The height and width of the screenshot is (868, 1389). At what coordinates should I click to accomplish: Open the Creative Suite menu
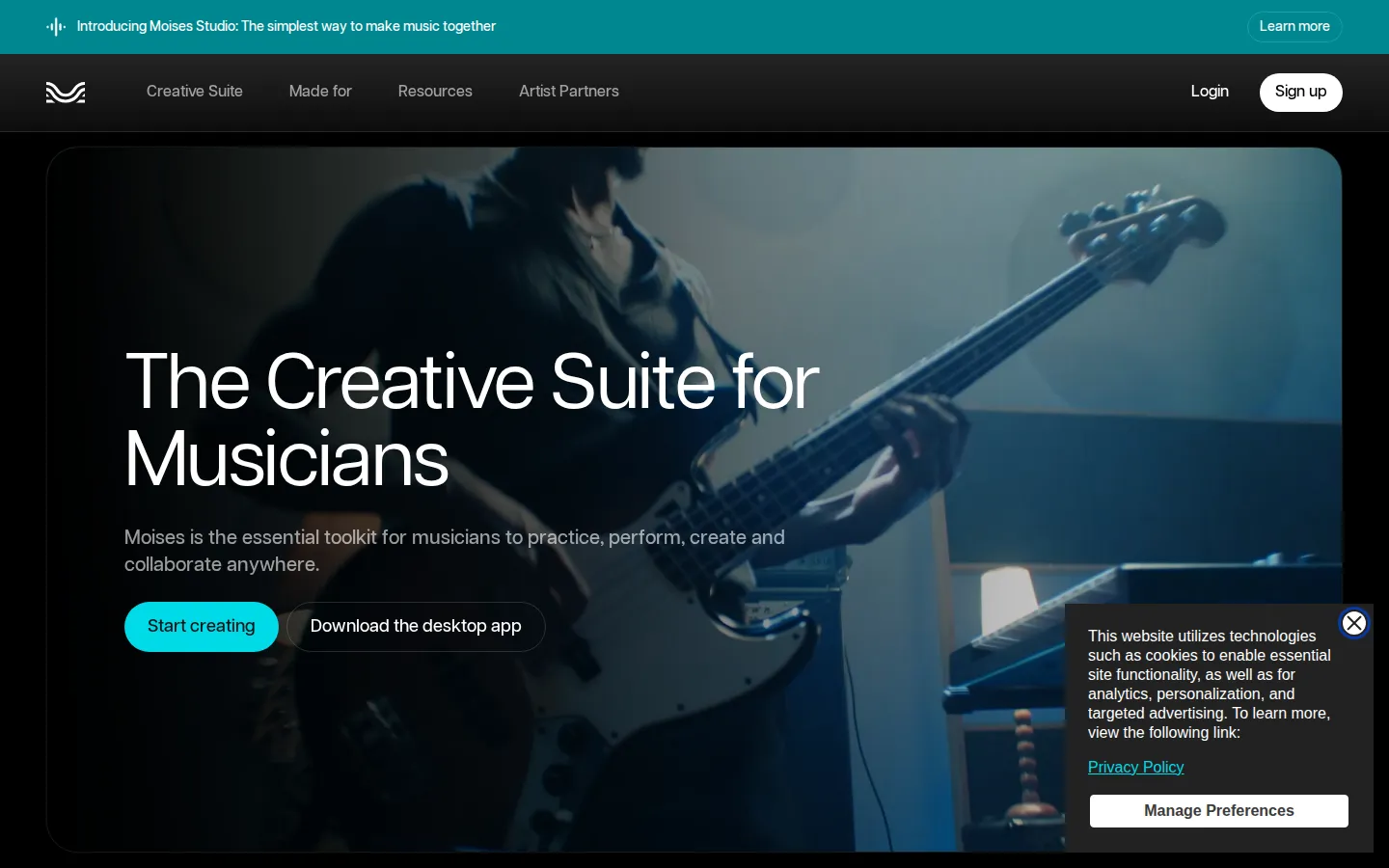195,92
